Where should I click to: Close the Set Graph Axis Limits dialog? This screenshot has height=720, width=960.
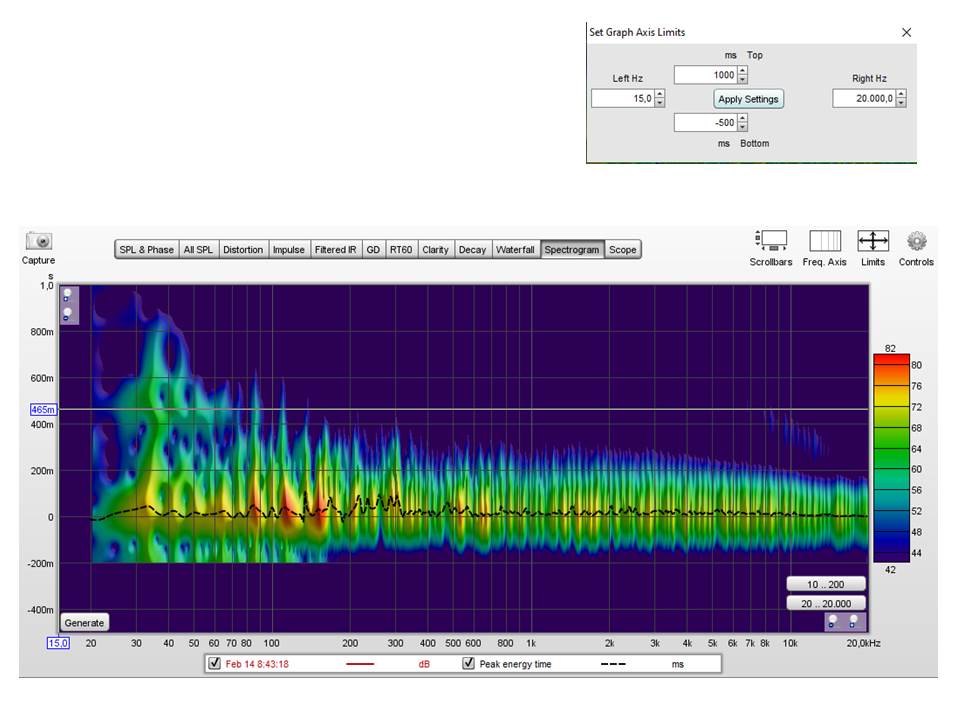point(906,32)
